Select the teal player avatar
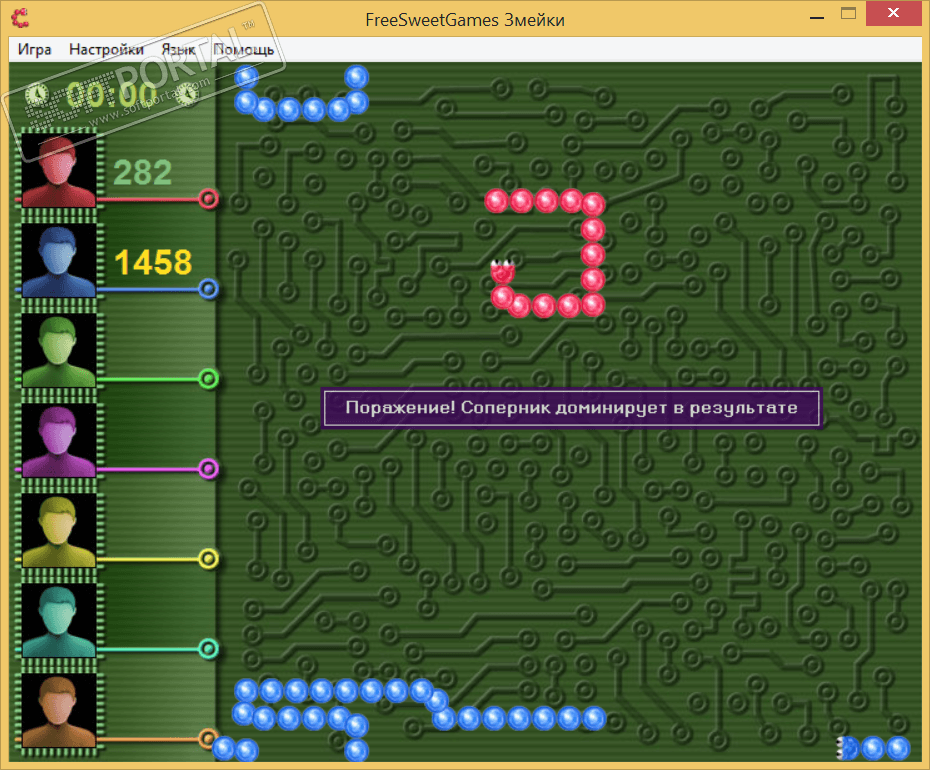 click(59, 621)
